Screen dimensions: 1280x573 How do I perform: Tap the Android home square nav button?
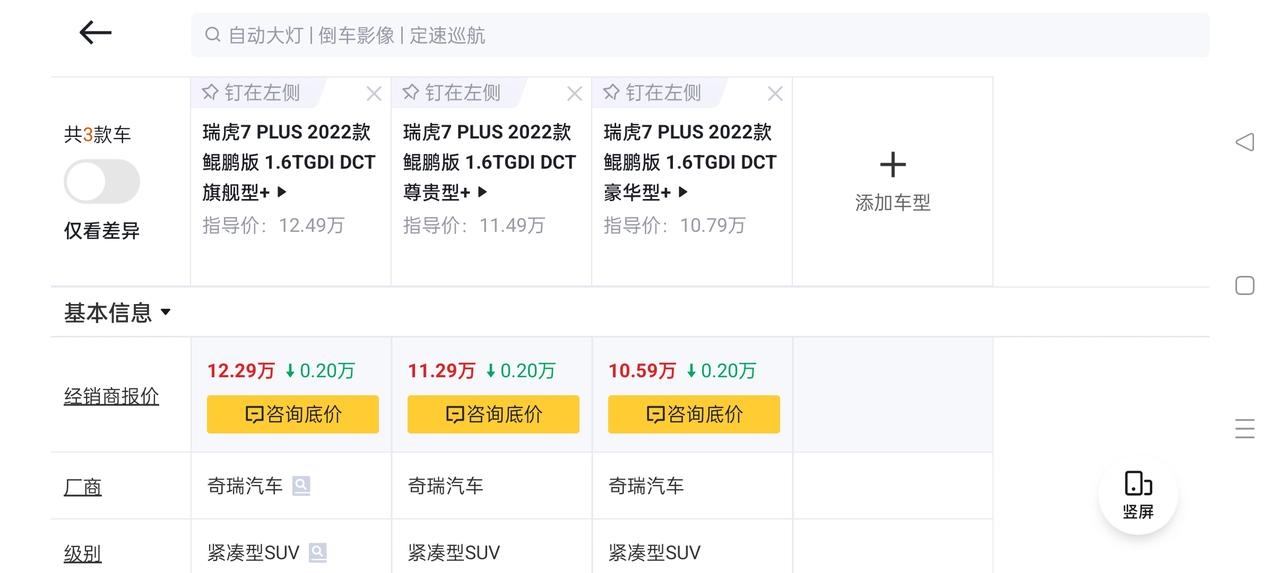(1245, 285)
